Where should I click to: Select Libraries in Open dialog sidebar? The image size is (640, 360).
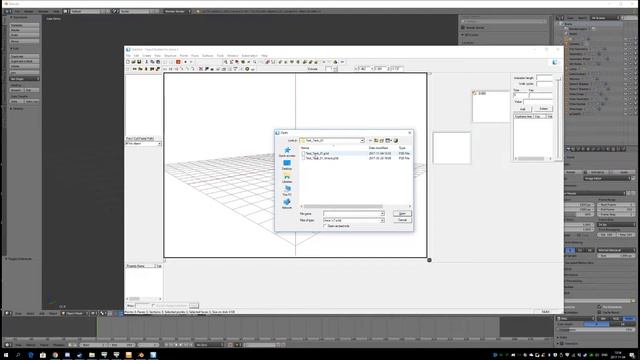point(287,178)
